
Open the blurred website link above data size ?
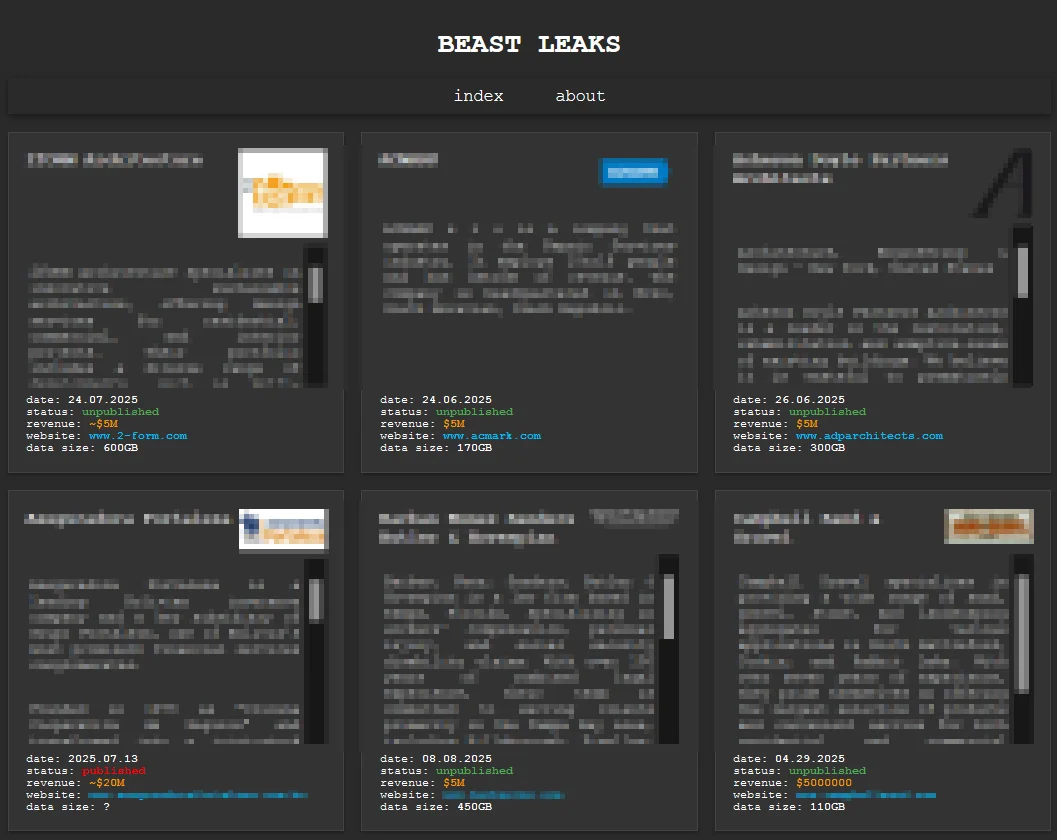198,795
